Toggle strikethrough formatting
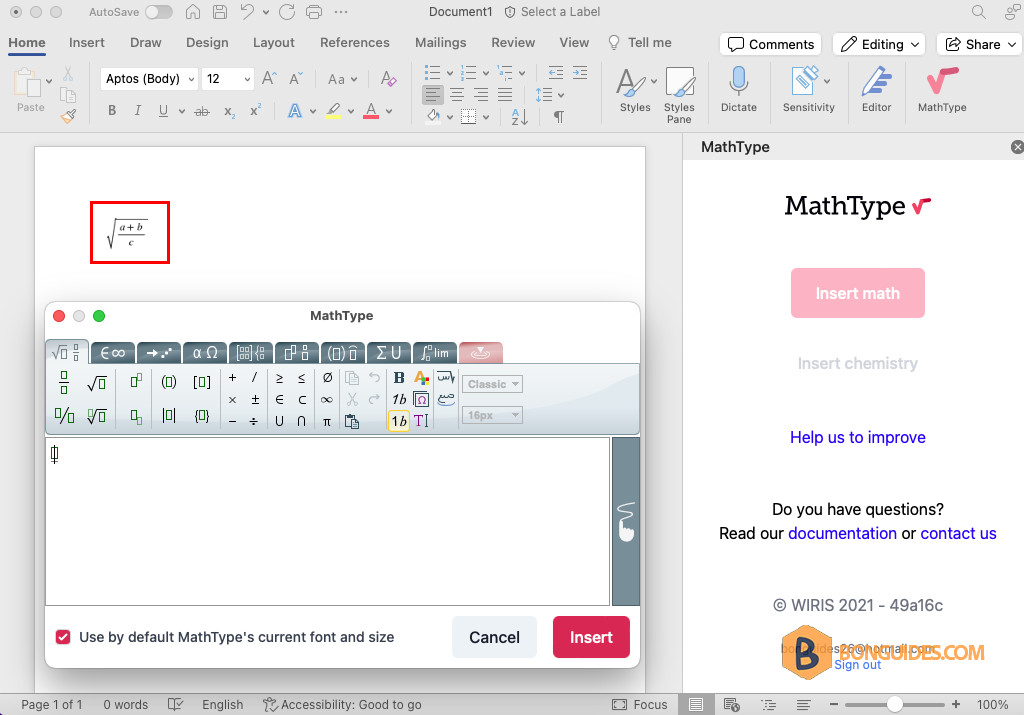Screen dimensions: 1024x715 click(x=202, y=112)
